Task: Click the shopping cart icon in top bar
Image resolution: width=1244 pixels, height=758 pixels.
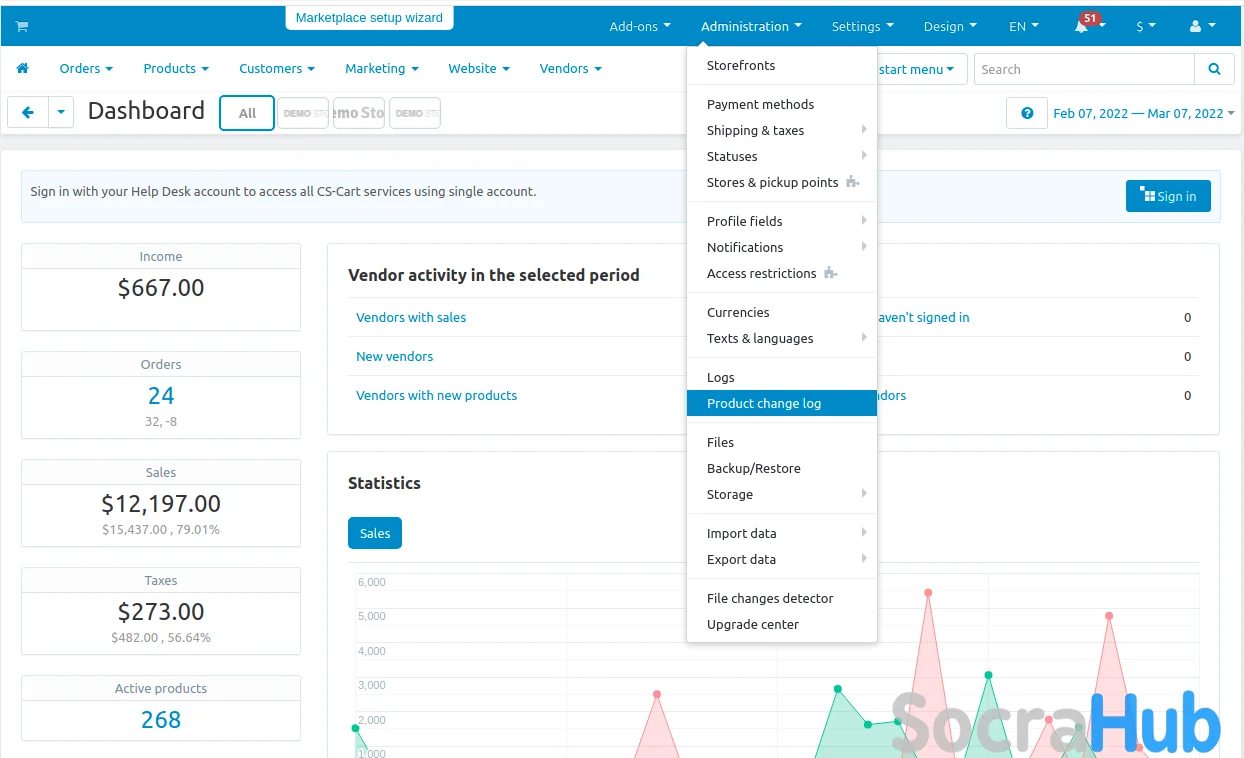Action: tap(22, 26)
